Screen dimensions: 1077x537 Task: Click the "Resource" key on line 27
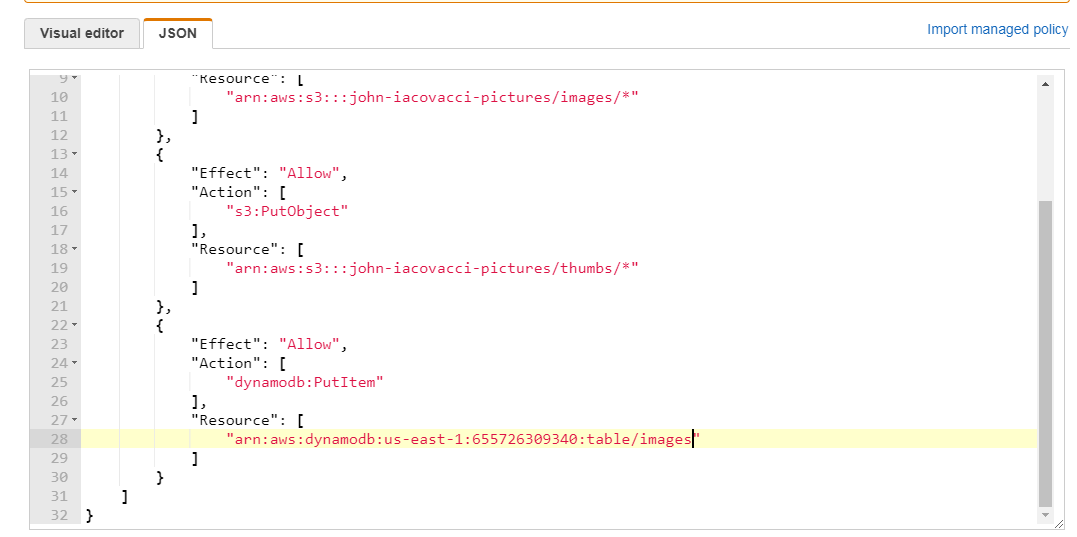(235, 420)
